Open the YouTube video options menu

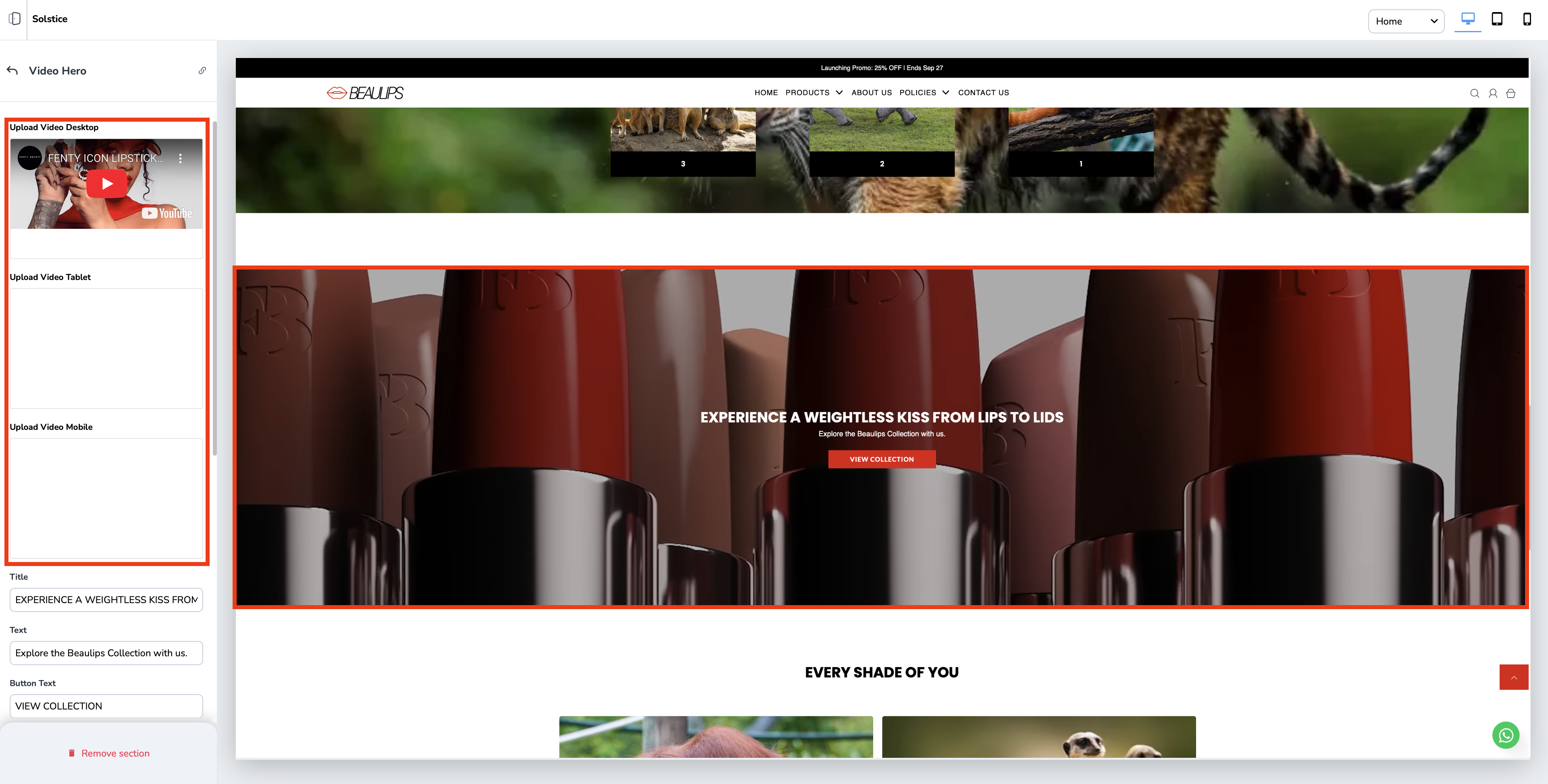tap(180, 159)
